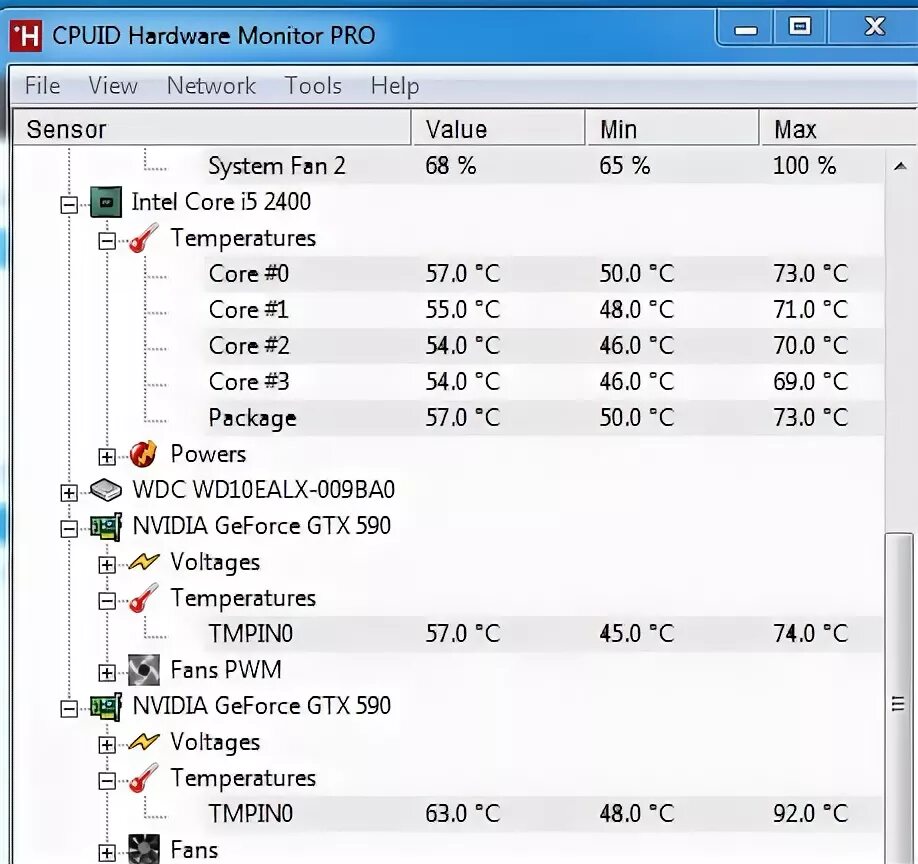The image size is (918, 864).
Task: Minimize the Hardware Monitor window
Action: click(x=745, y=28)
